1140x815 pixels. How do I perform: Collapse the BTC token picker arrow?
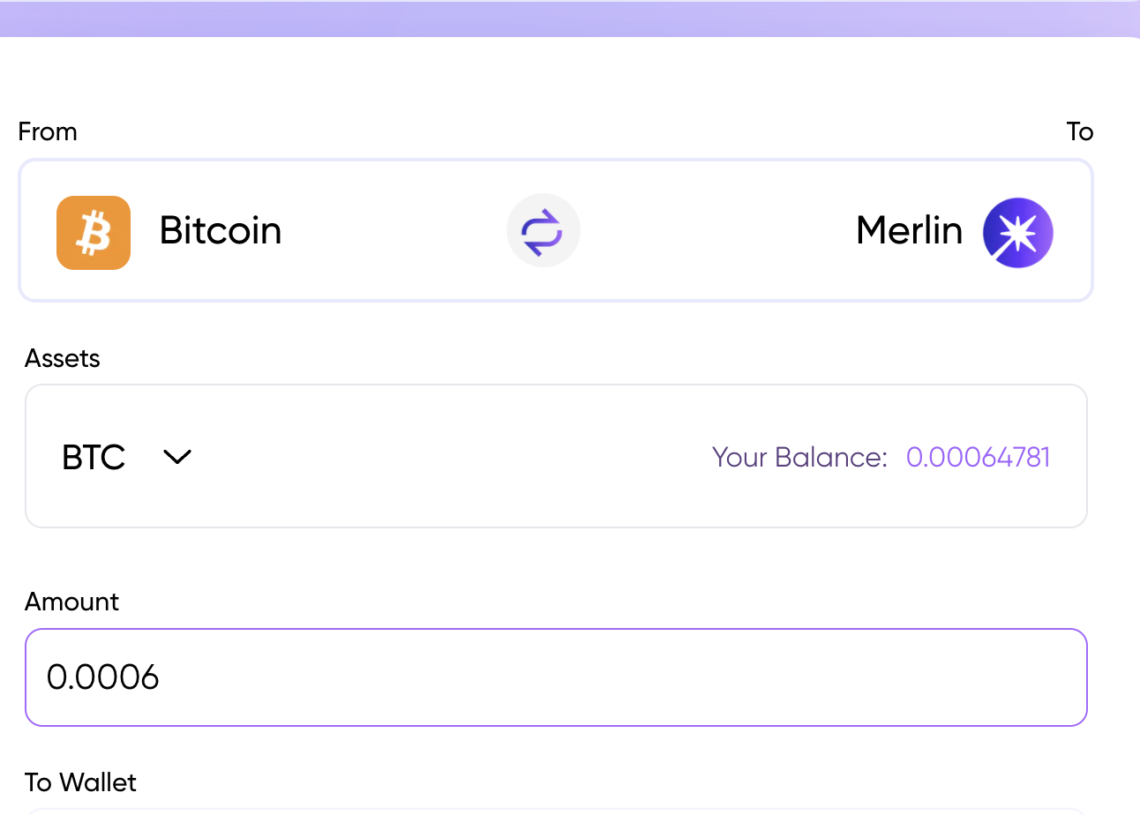coord(177,457)
